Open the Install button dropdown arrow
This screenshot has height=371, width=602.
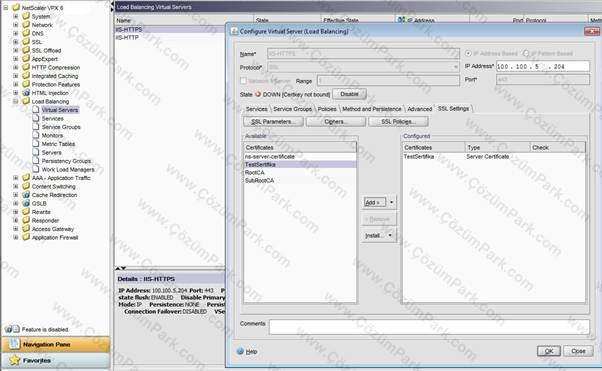[390, 235]
